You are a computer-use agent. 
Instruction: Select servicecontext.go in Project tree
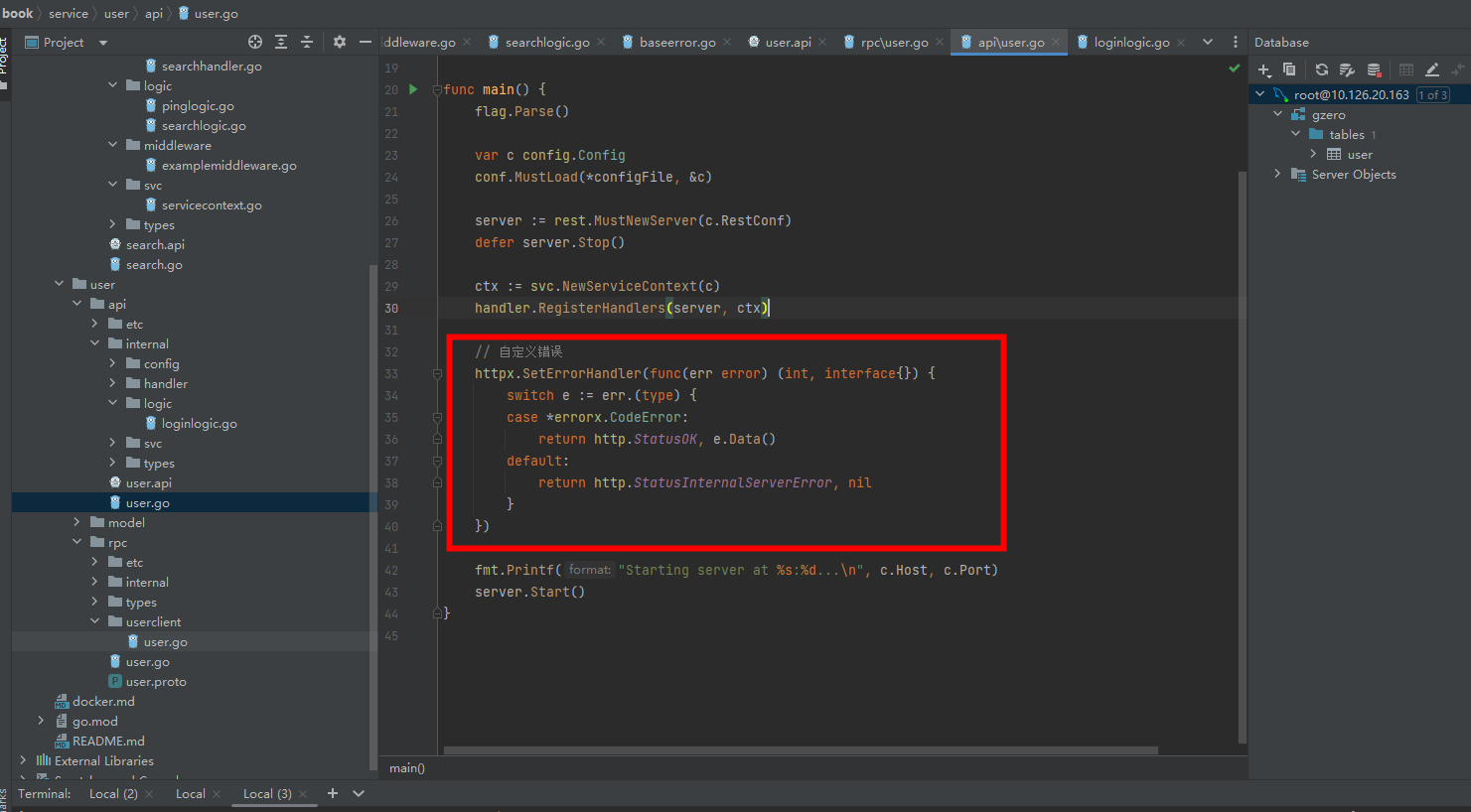pos(212,204)
